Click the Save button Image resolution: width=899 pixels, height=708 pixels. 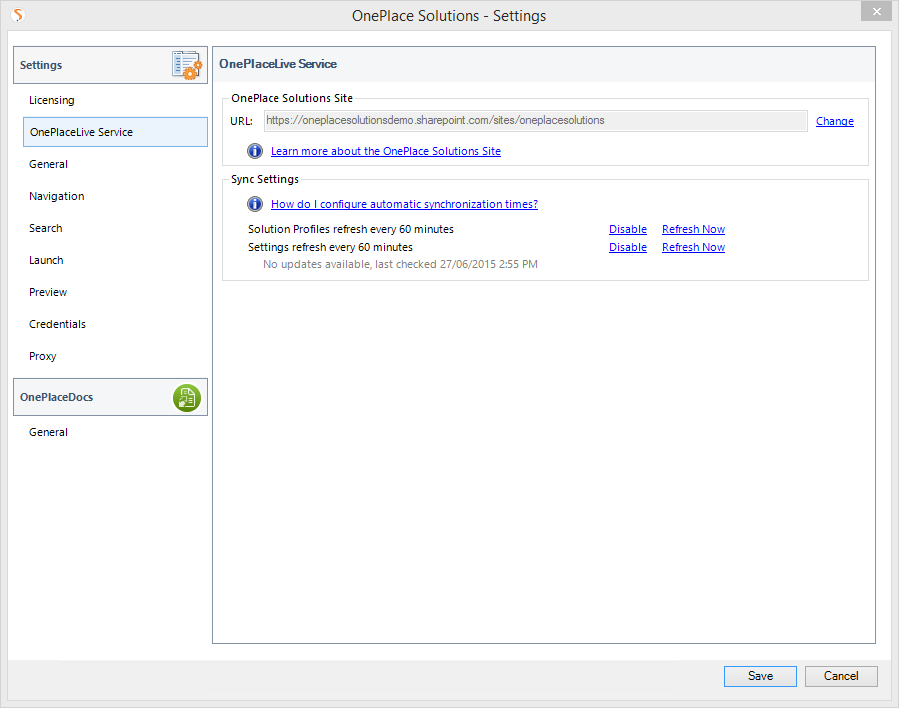[x=760, y=676]
